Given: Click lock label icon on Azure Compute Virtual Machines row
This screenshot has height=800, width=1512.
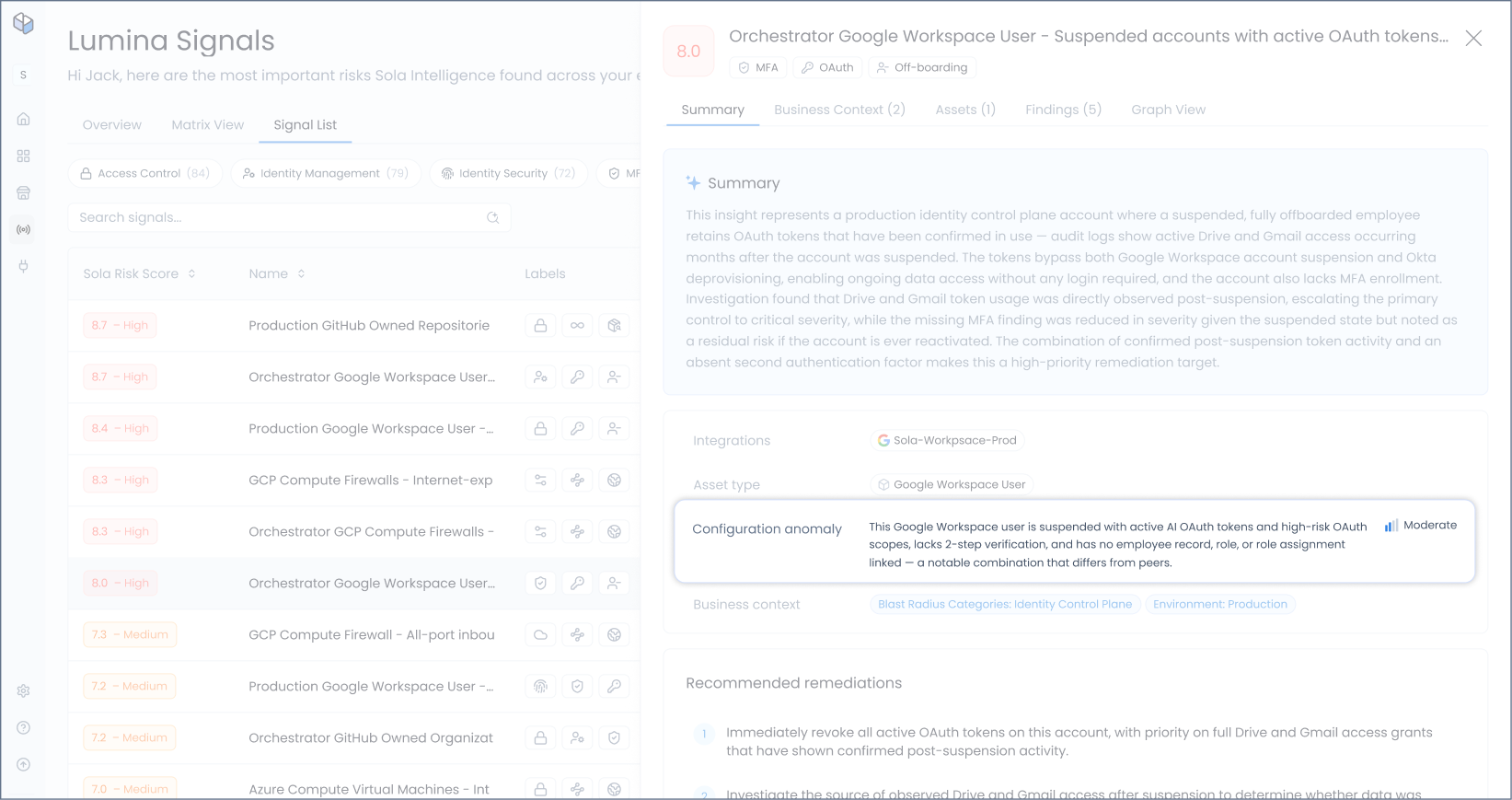Looking at the screenshot, I should (x=541, y=789).
